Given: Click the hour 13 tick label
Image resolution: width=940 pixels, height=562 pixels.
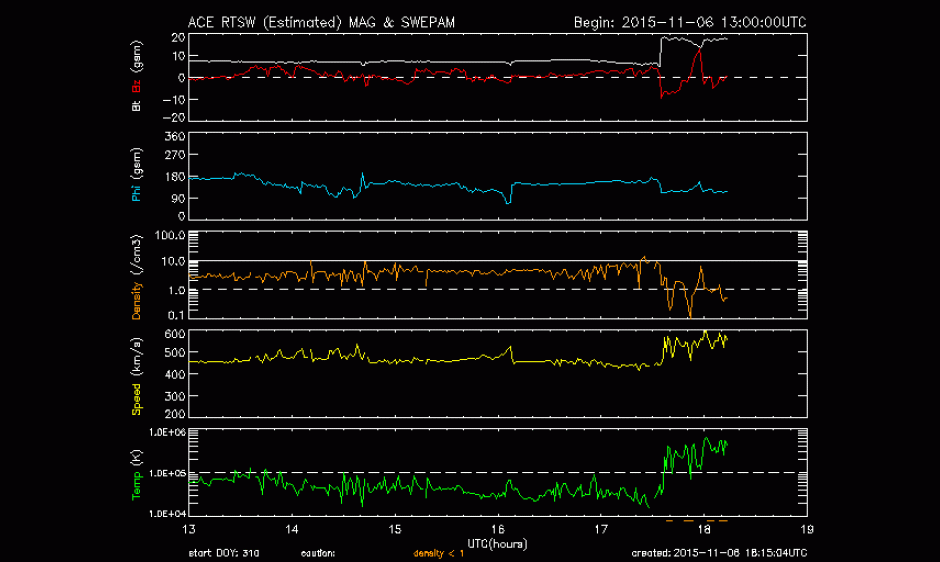Looking at the screenshot, I should click(x=189, y=529).
